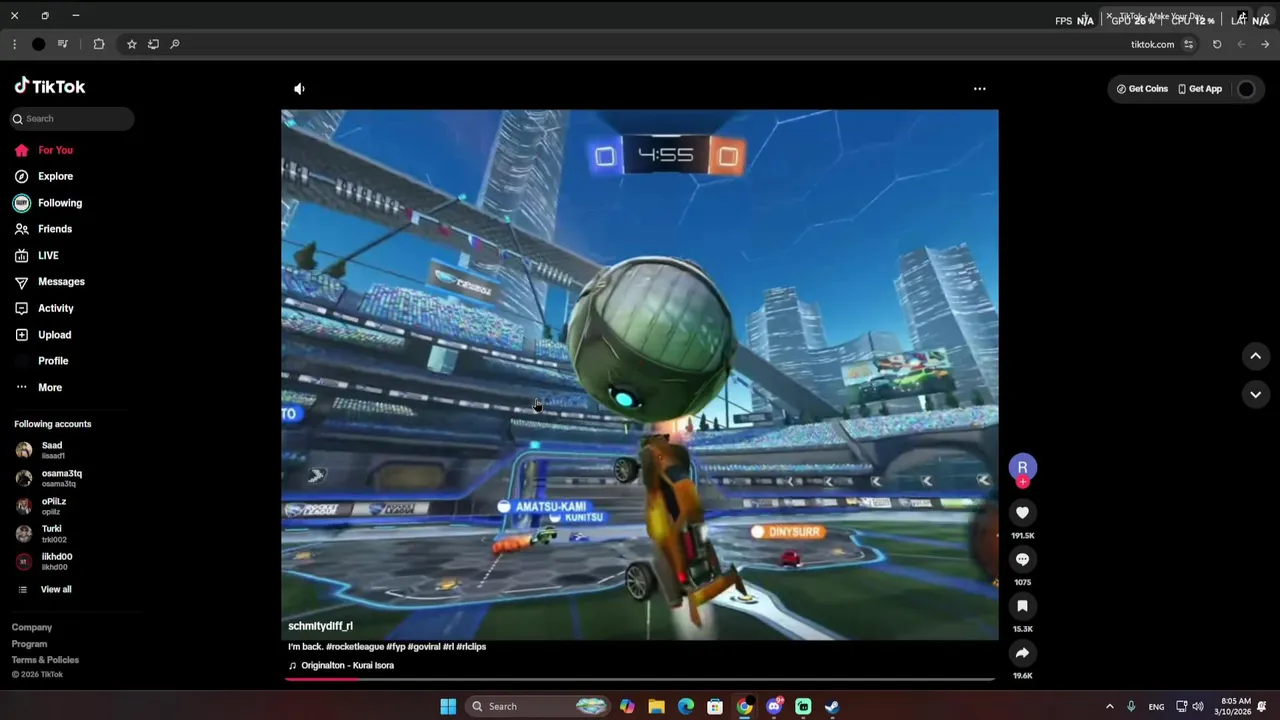
Task: Share the video with the arrow icon
Action: (x=1022, y=653)
